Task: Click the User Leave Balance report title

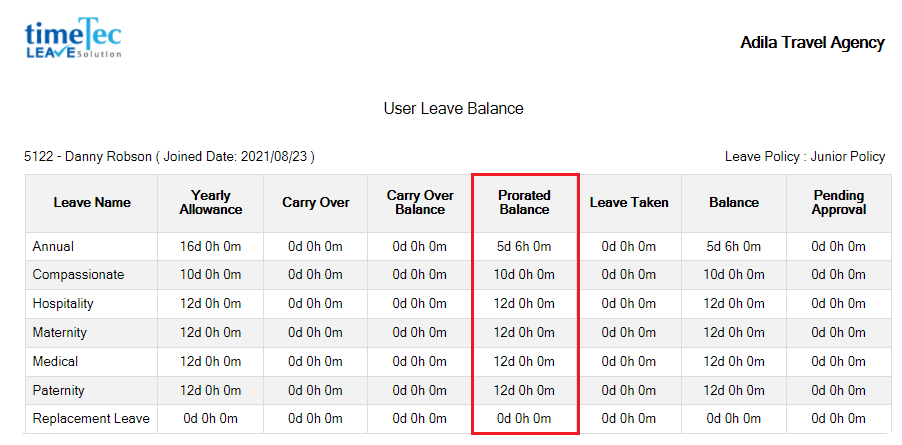Action: (453, 108)
